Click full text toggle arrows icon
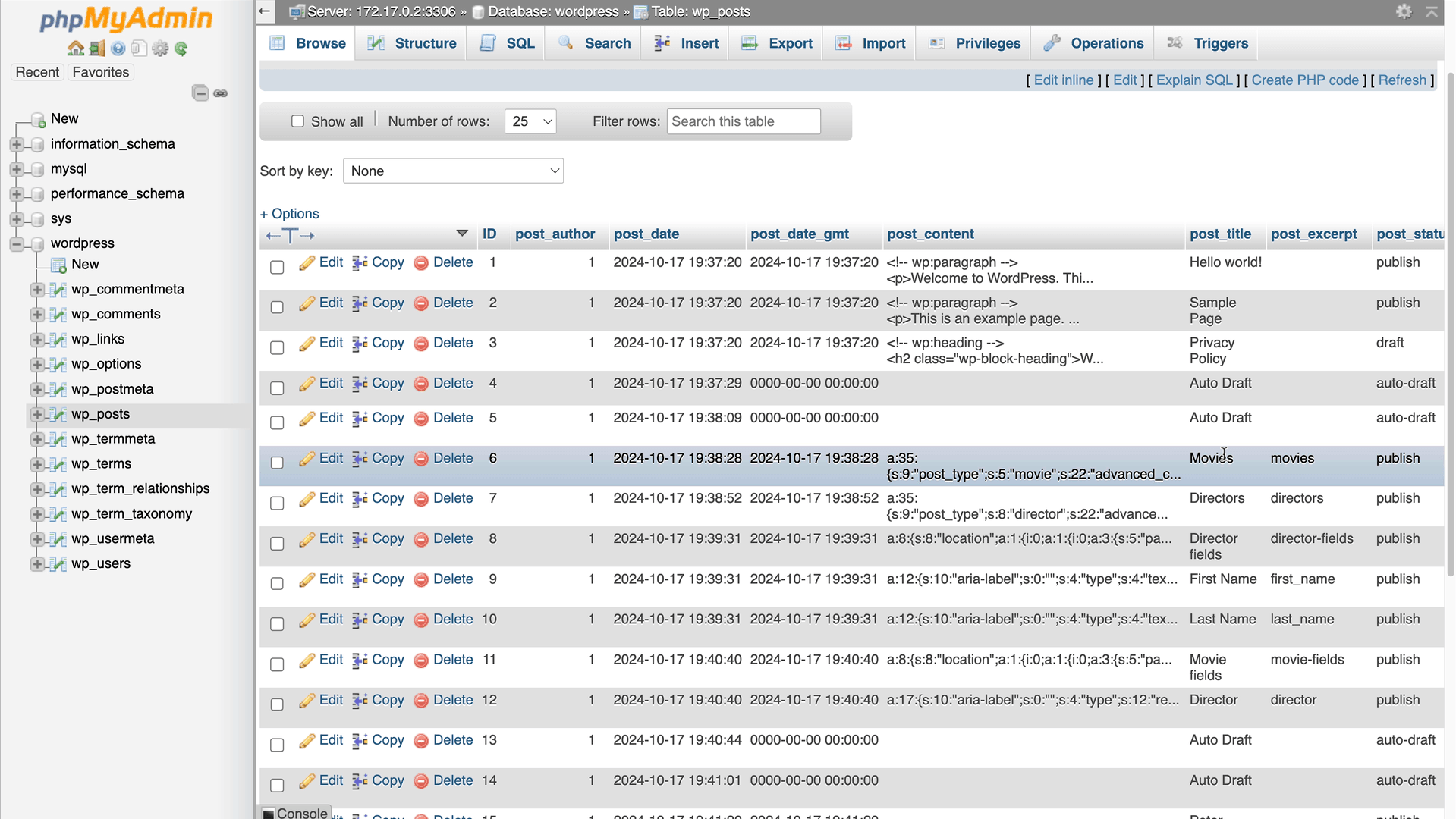This screenshot has width=1456, height=819. click(290, 235)
